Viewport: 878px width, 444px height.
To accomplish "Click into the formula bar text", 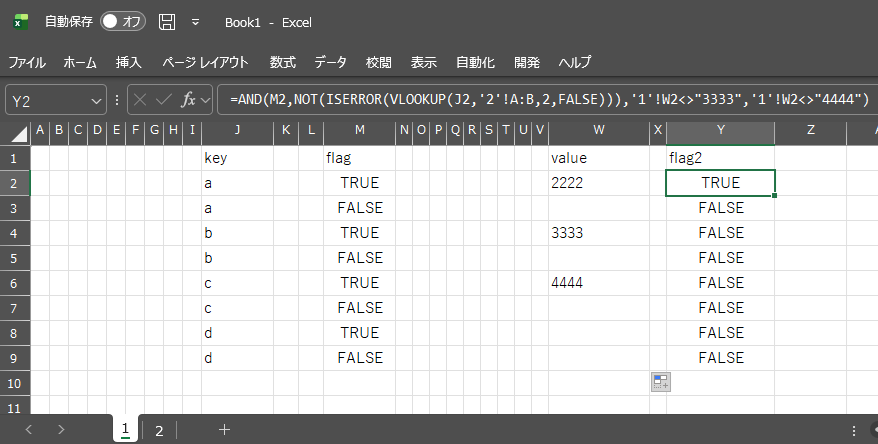I will 549,100.
